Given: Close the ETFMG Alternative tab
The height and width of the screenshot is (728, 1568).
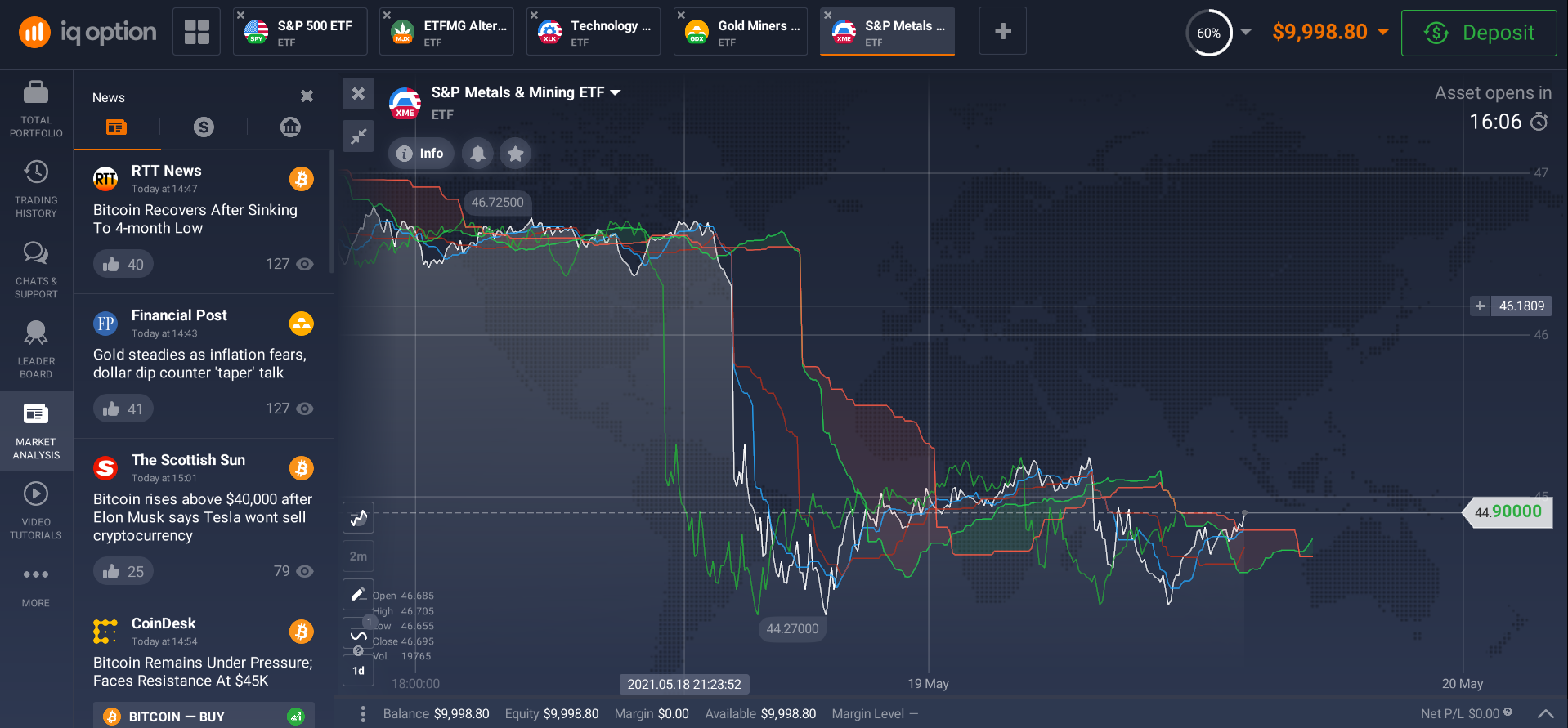Looking at the screenshot, I should [x=387, y=15].
